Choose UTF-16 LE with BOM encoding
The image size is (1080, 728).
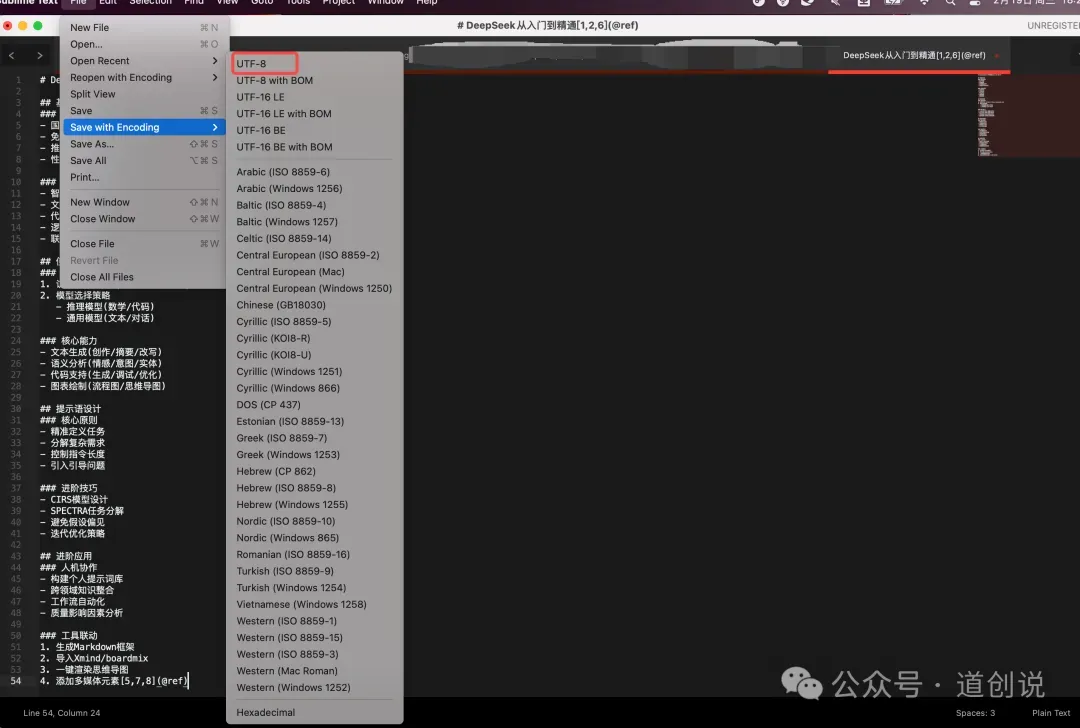tap(315, 114)
